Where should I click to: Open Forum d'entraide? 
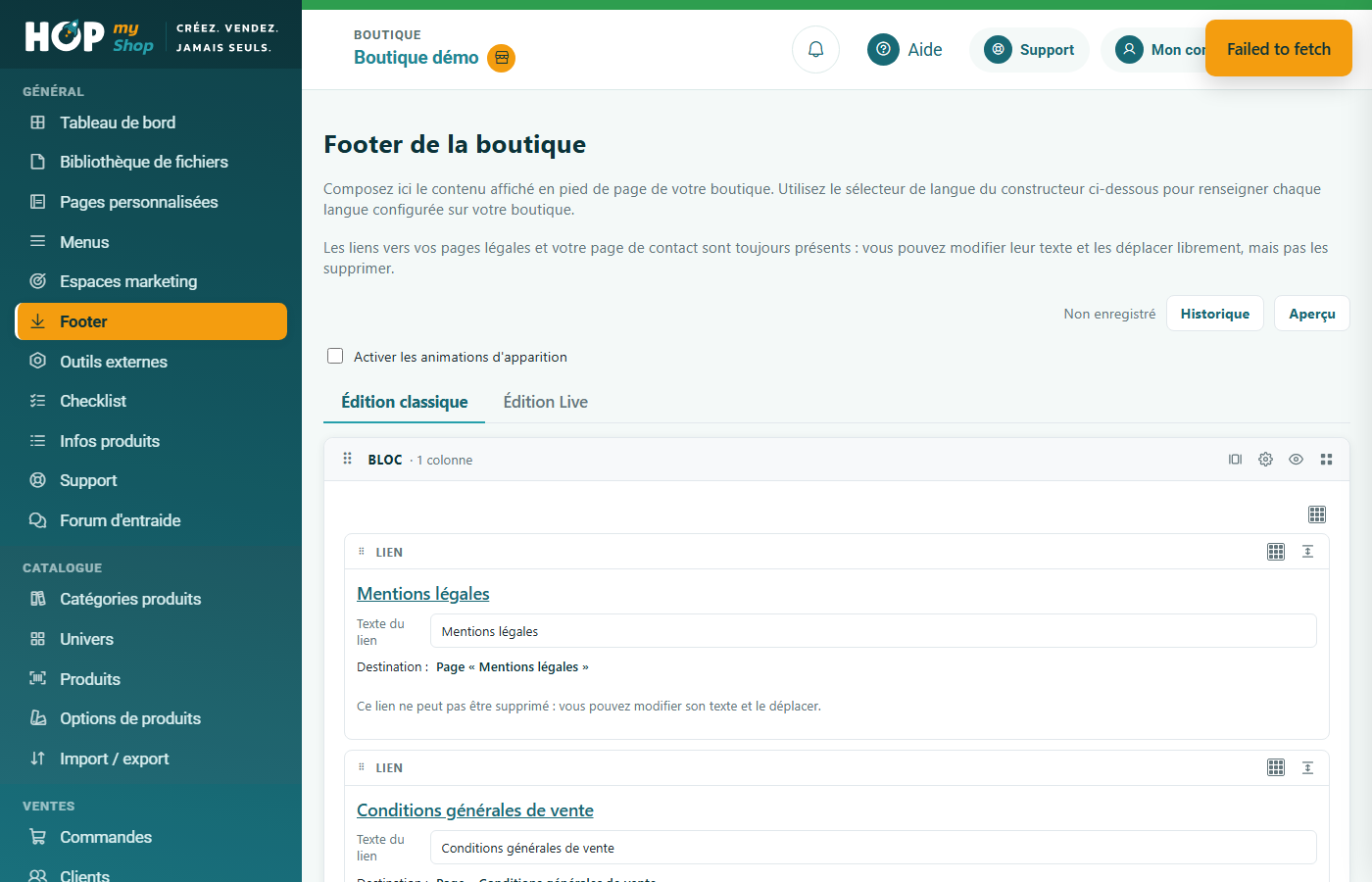151,520
